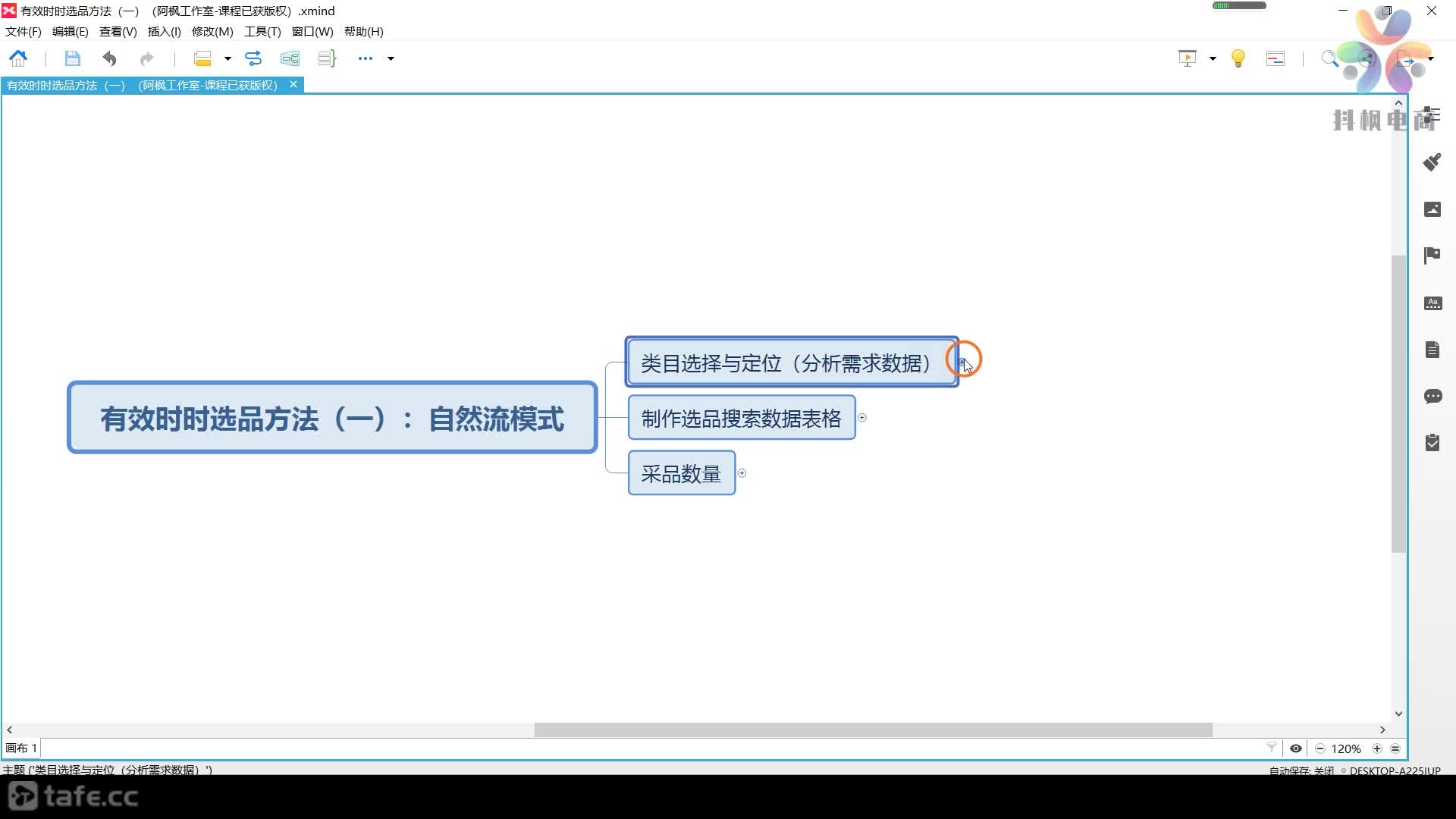The width and height of the screenshot is (1456, 819).
Task: Redo with the grey forward arrow
Action: click(x=146, y=58)
